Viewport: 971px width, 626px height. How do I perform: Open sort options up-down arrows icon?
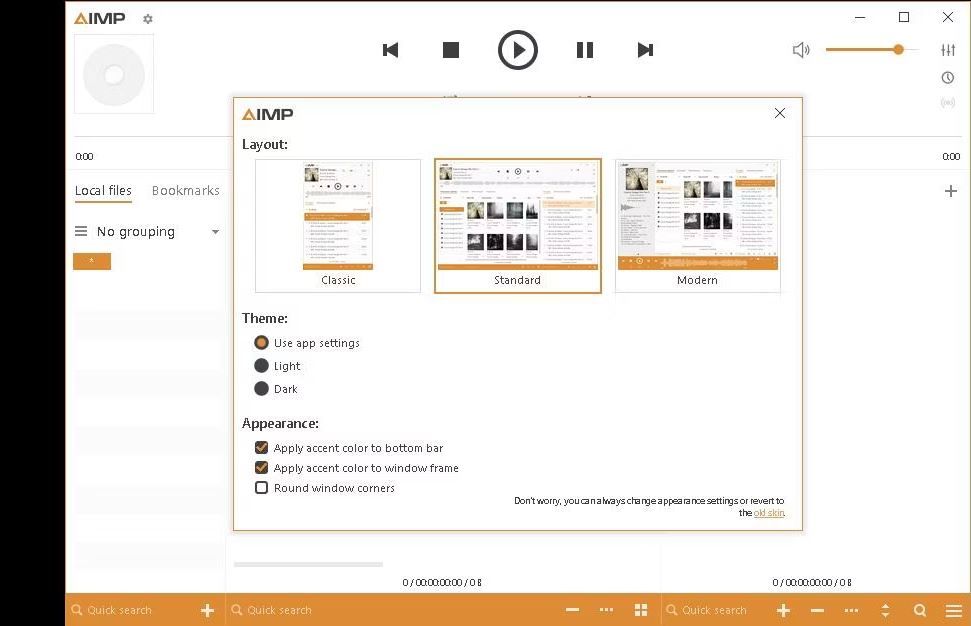coord(886,611)
